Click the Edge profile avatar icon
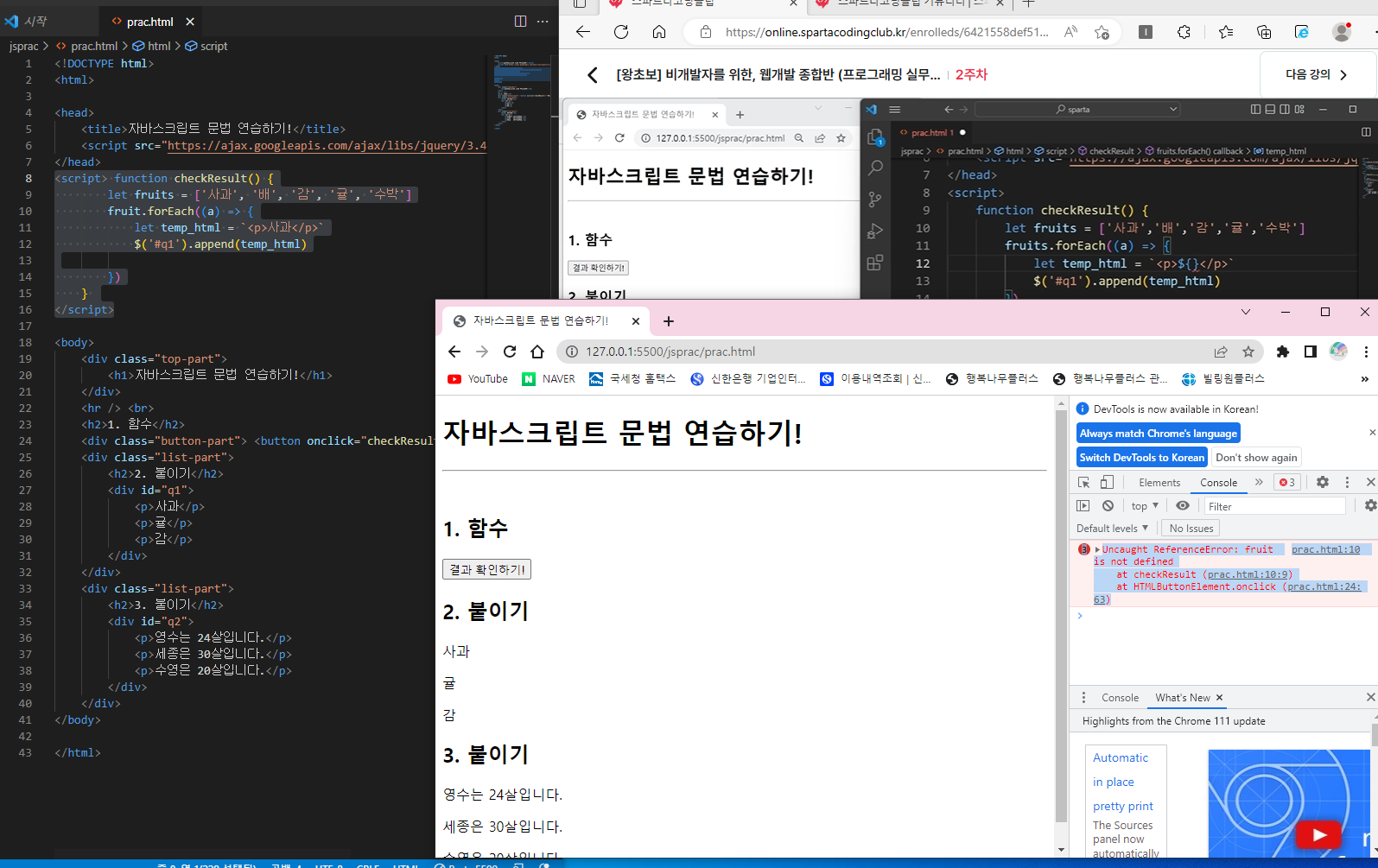The image size is (1378, 868). click(1342, 32)
